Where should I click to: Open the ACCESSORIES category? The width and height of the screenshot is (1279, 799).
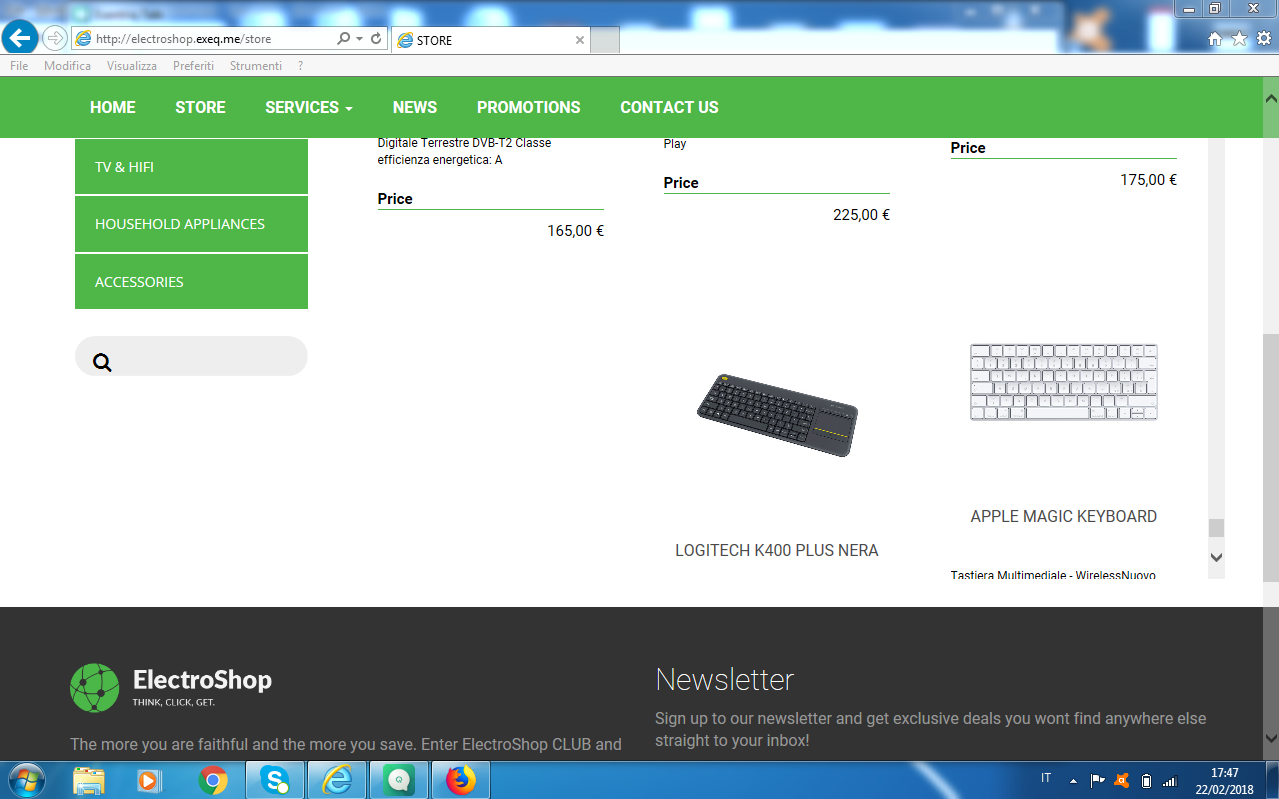[139, 282]
